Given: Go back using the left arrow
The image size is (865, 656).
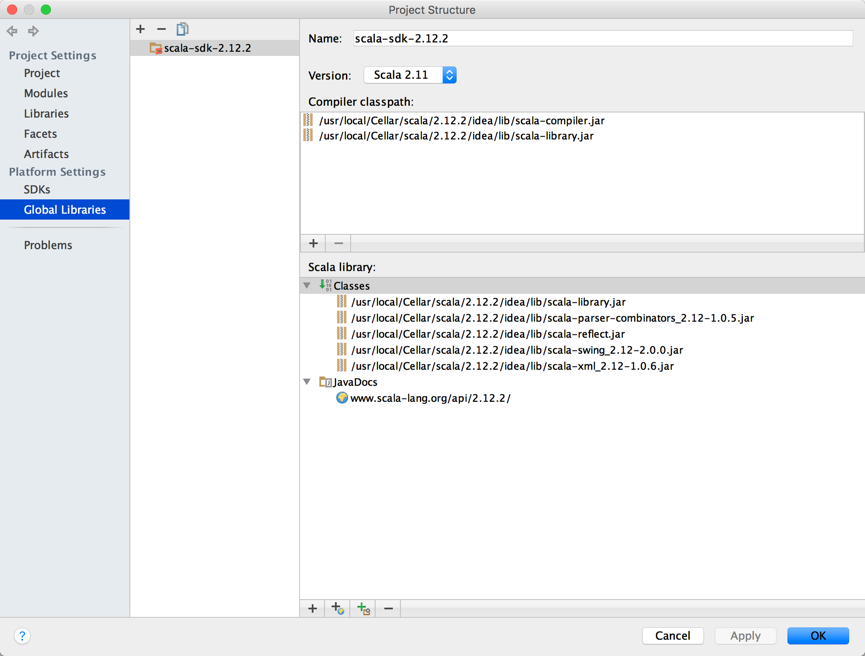Looking at the screenshot, I should point(12,31).
